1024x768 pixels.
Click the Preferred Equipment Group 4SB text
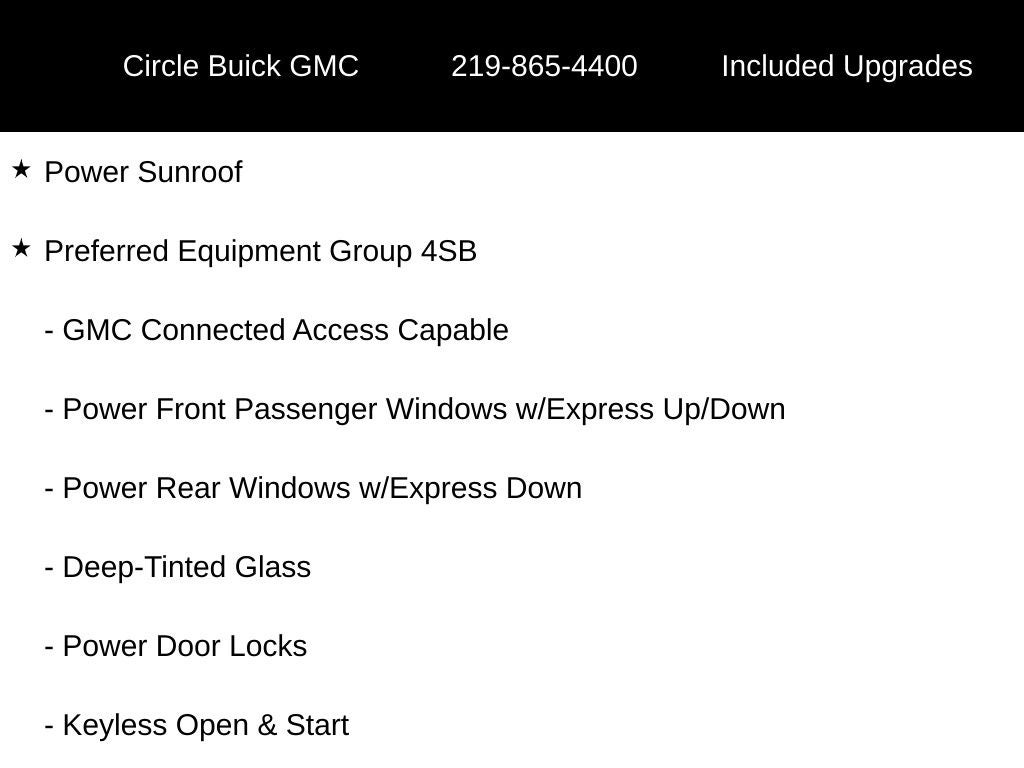(x=260, y=251)
